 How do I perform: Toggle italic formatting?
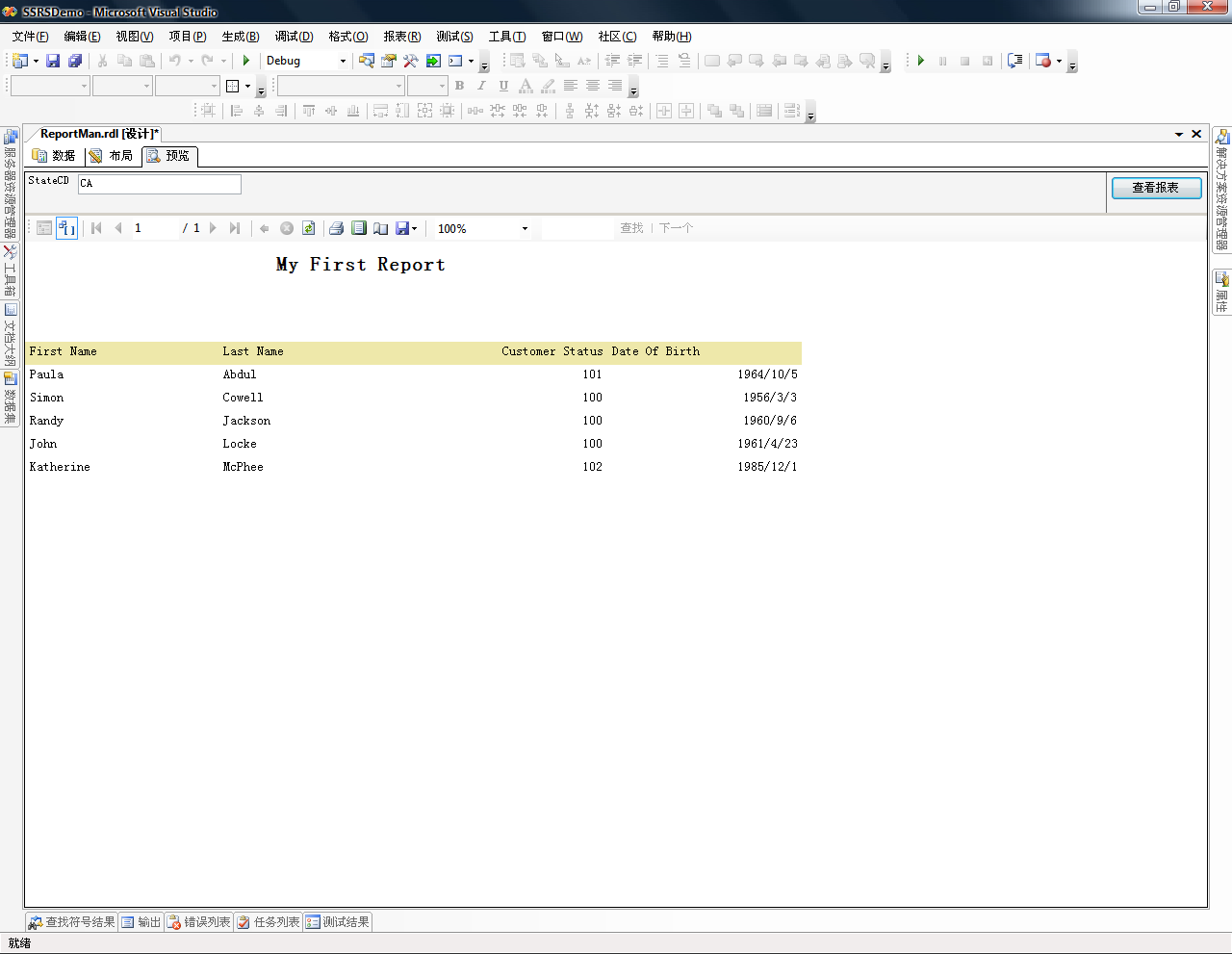click(x=481, y=86)
